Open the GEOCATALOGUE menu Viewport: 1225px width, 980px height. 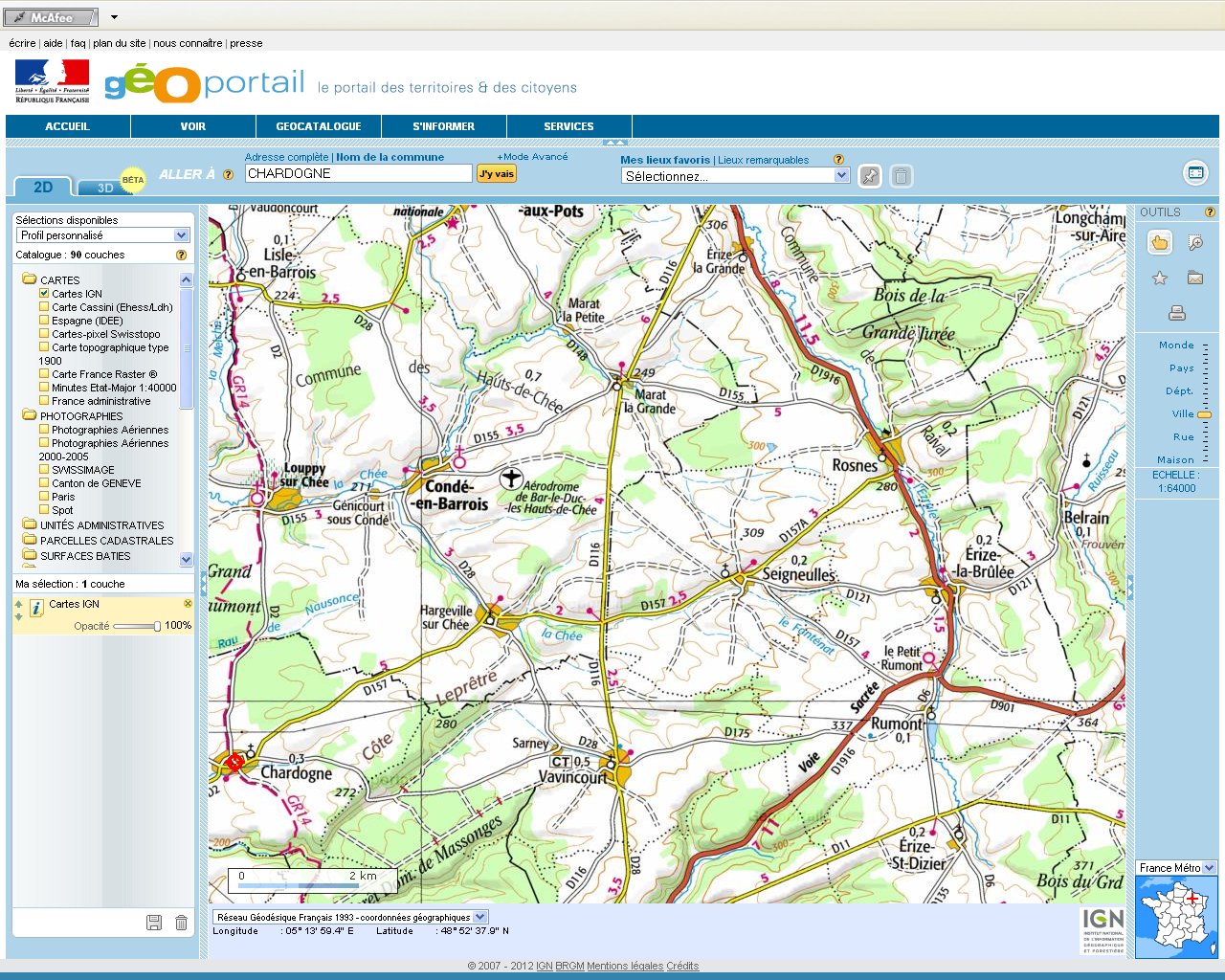pos(319,126)
